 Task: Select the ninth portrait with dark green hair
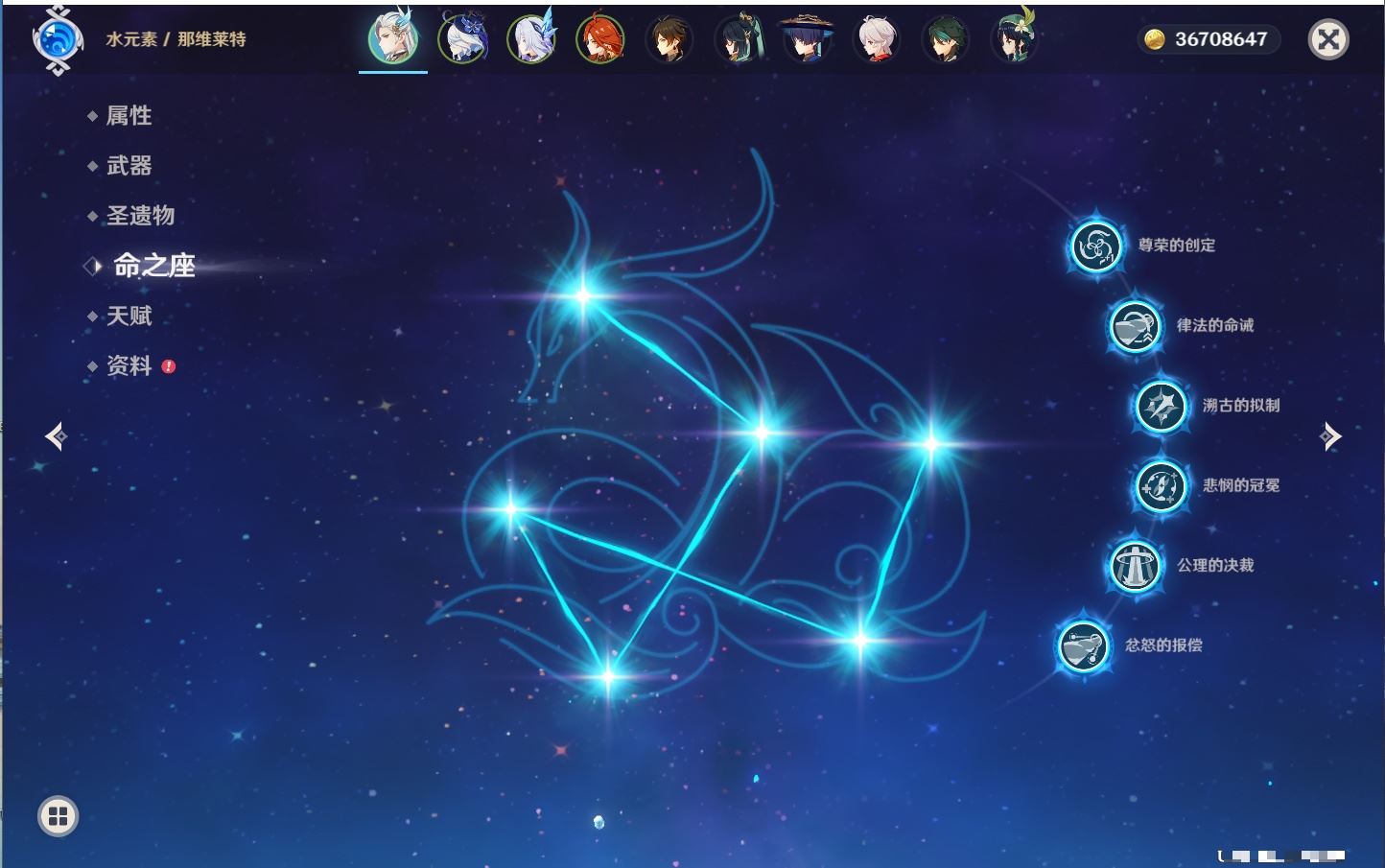coord(946,39)
